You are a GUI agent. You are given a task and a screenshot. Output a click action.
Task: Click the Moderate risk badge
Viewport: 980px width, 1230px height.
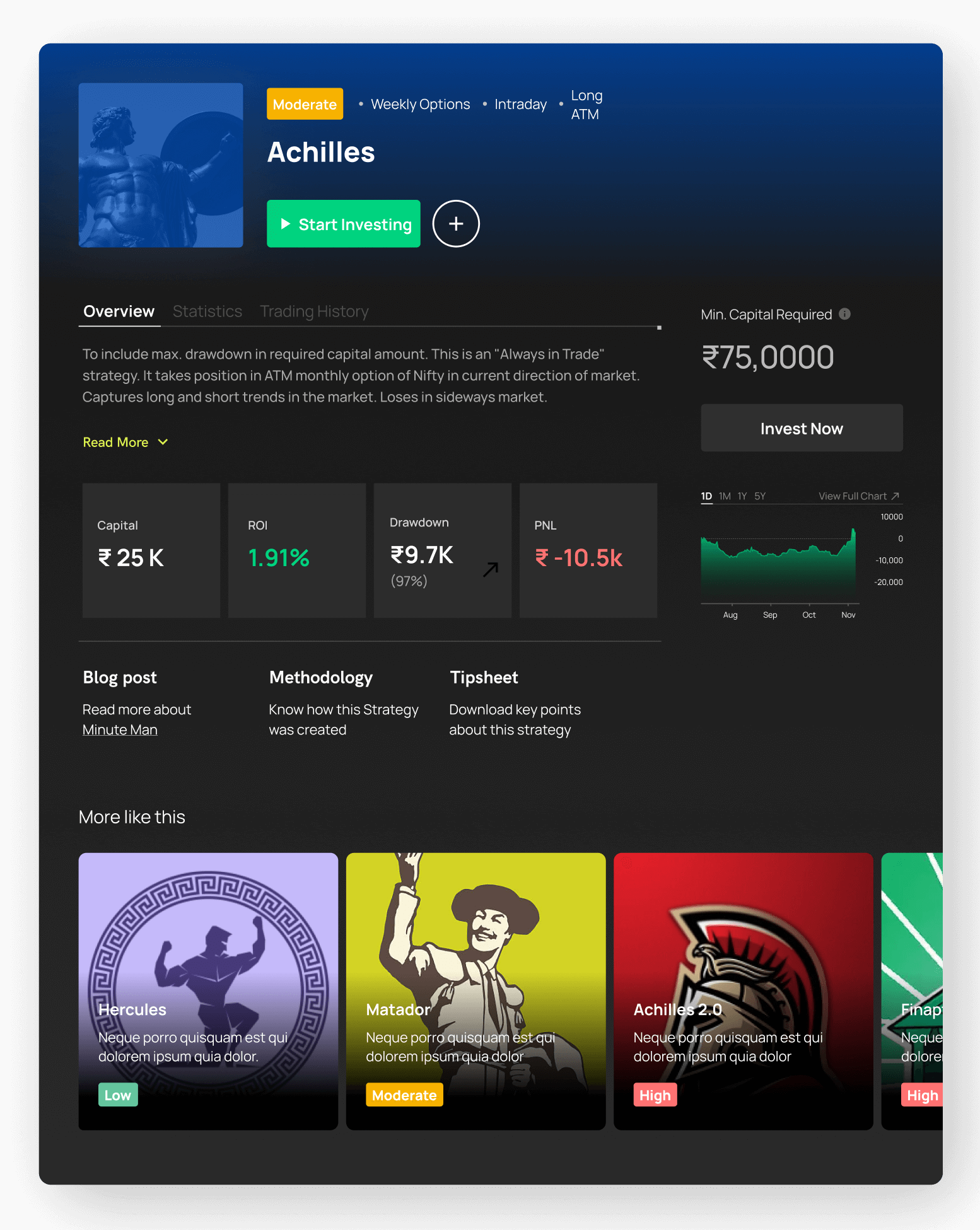(x=305, y=104)
